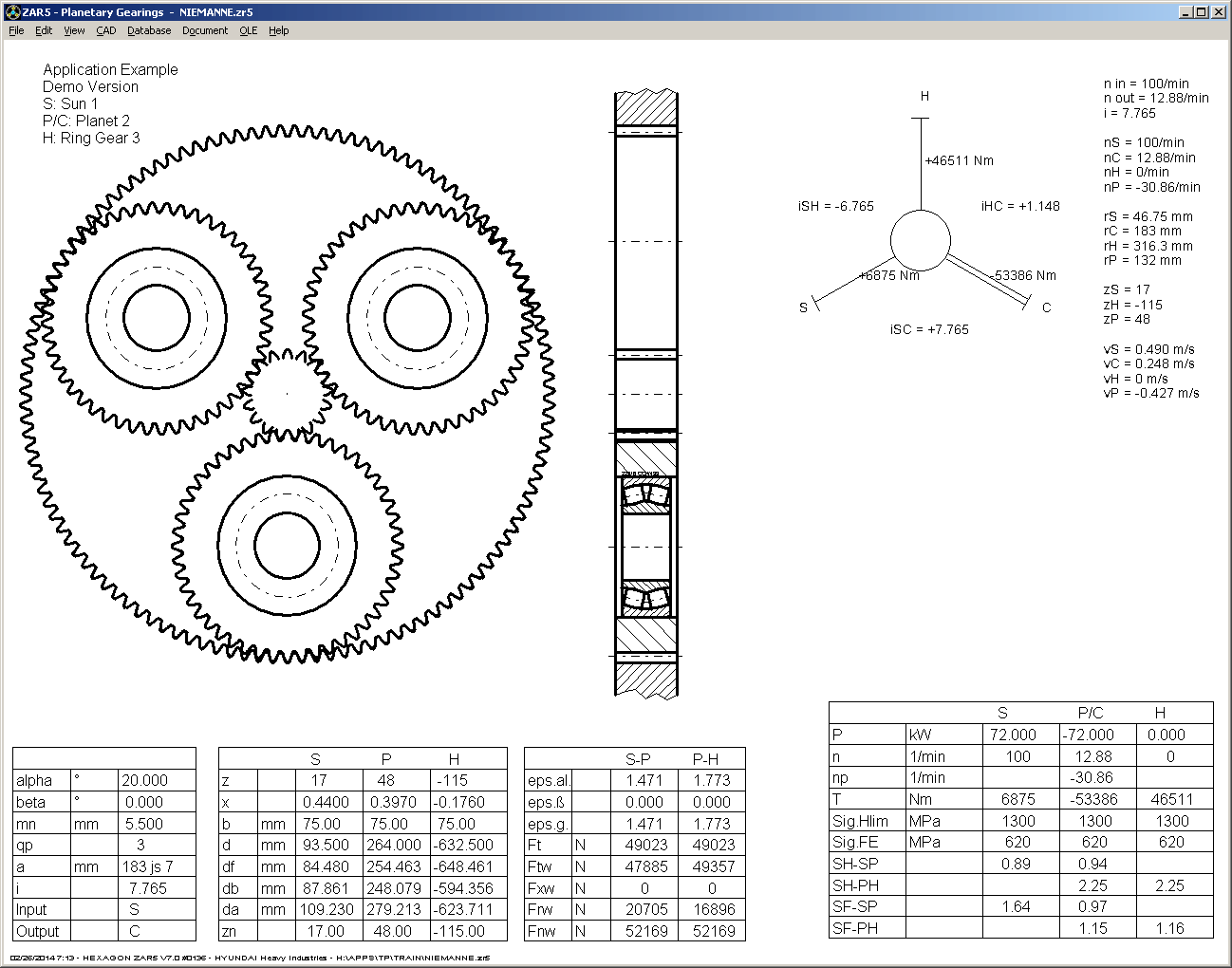Click the circle in the torque diagram
This screenshot has width=1232, height=968.
(920, 241)
